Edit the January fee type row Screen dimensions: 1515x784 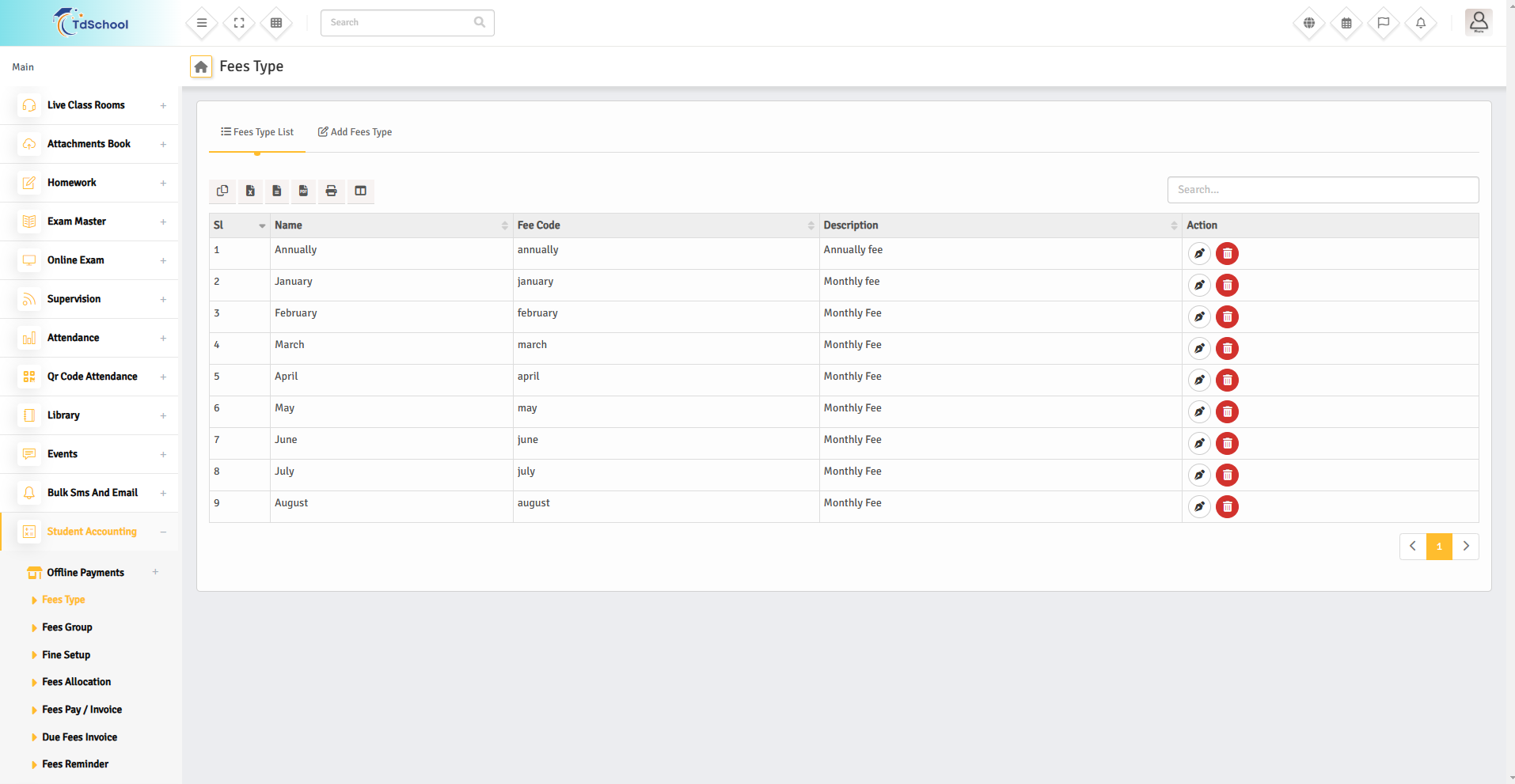[x=1199, y=285]
